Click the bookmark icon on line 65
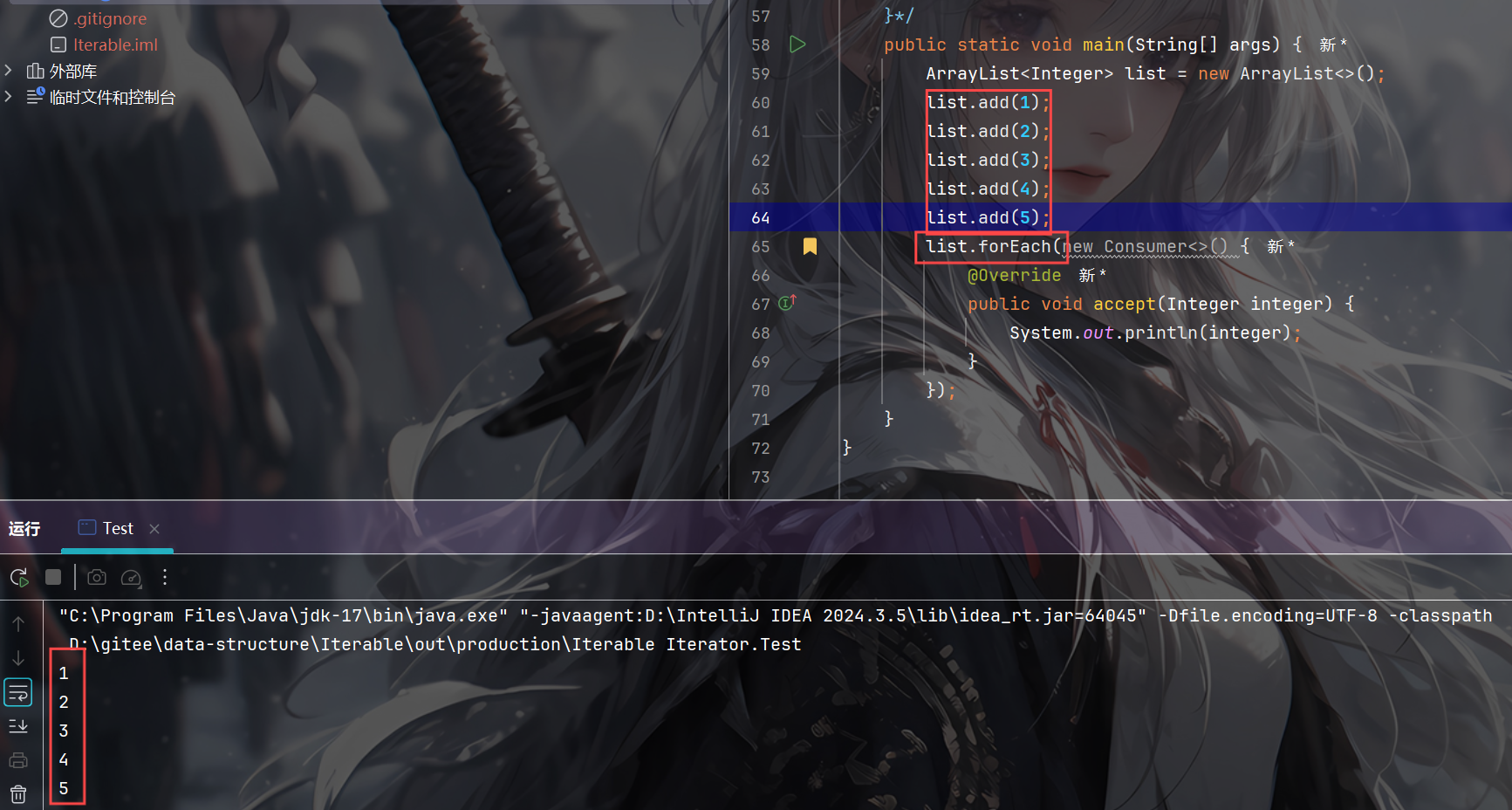 pos(810,246)
